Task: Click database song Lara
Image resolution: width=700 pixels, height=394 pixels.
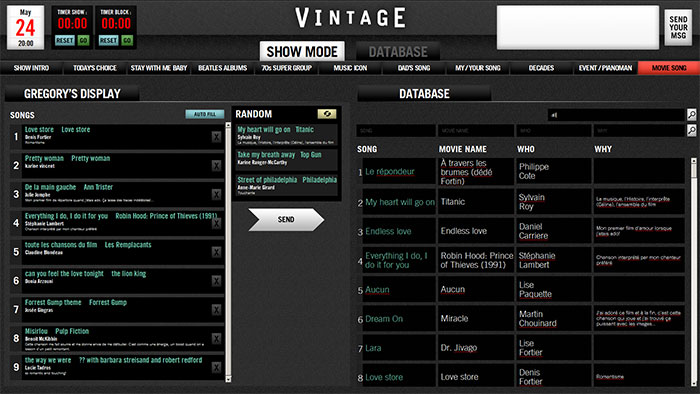Action: pos(373,348)
